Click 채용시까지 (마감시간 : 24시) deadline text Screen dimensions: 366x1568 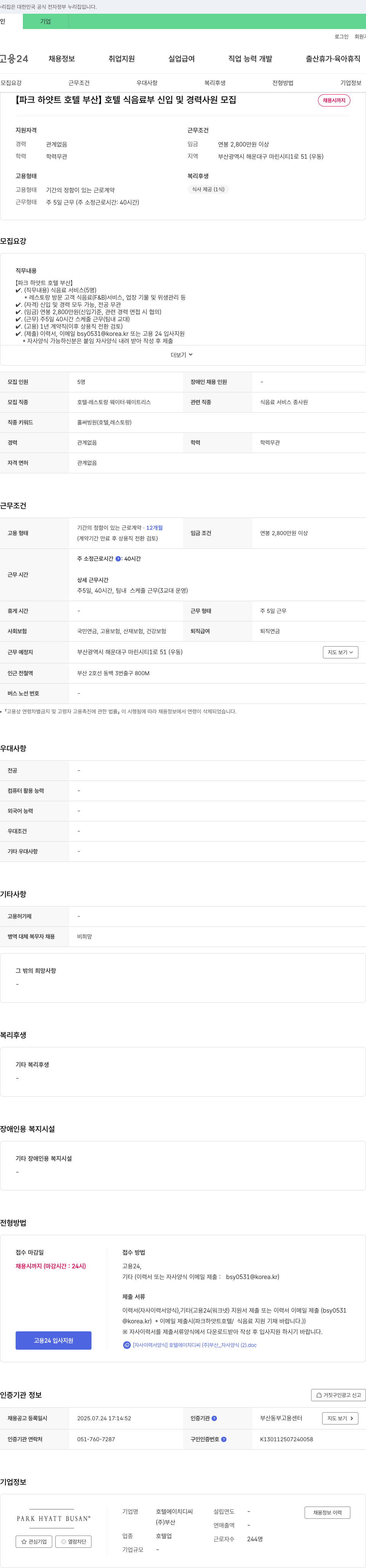[x=50, y=1266]
